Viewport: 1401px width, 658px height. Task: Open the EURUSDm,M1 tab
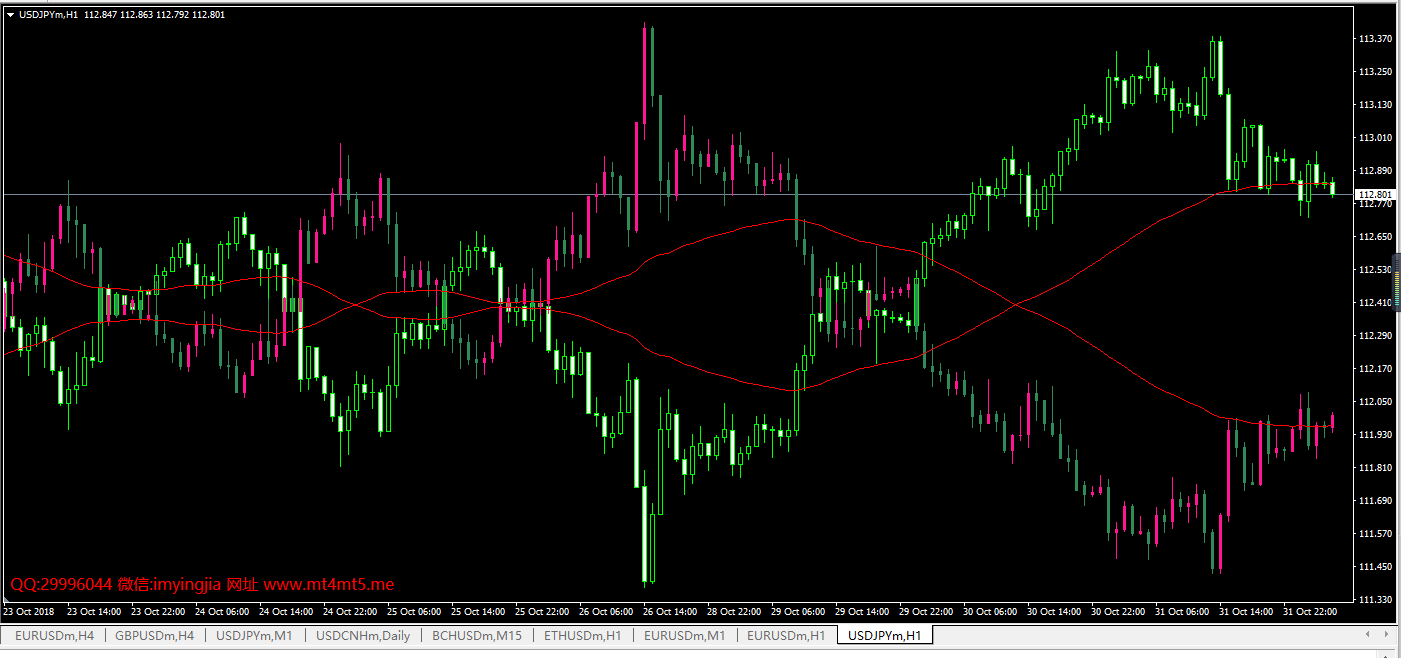[x=685, y=635]
